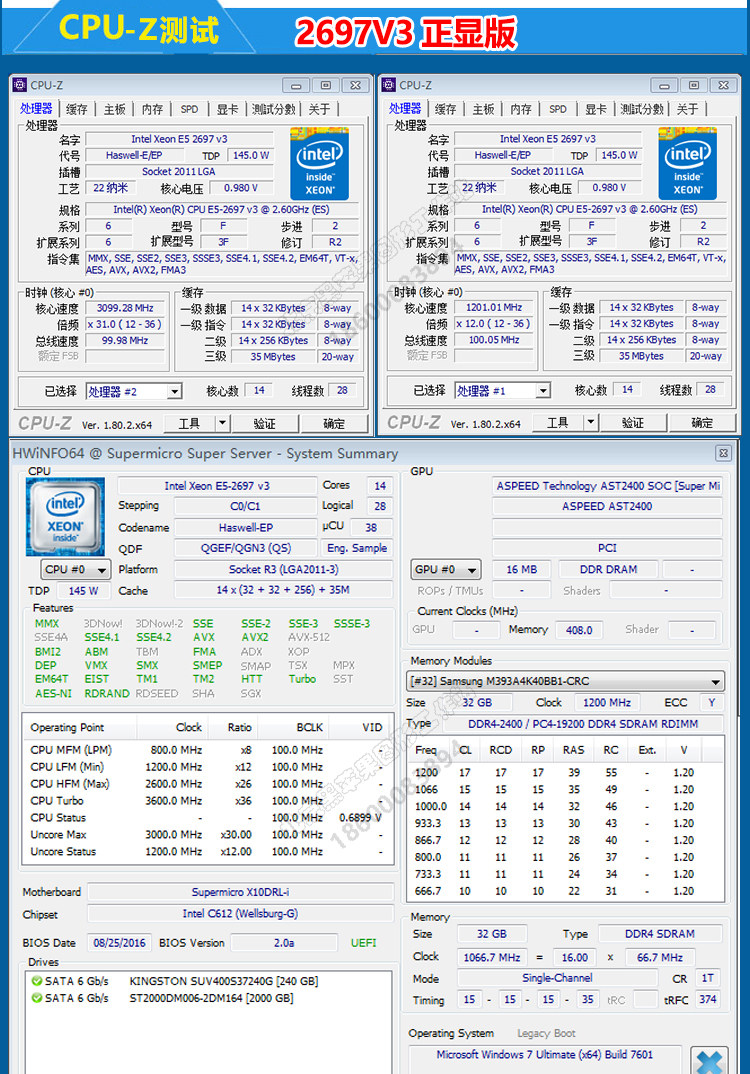The image size is (750, 1074).
Task: Click the 3099.28 MHz core speed field in the left CPU-Z window
Action: (125, 308)
